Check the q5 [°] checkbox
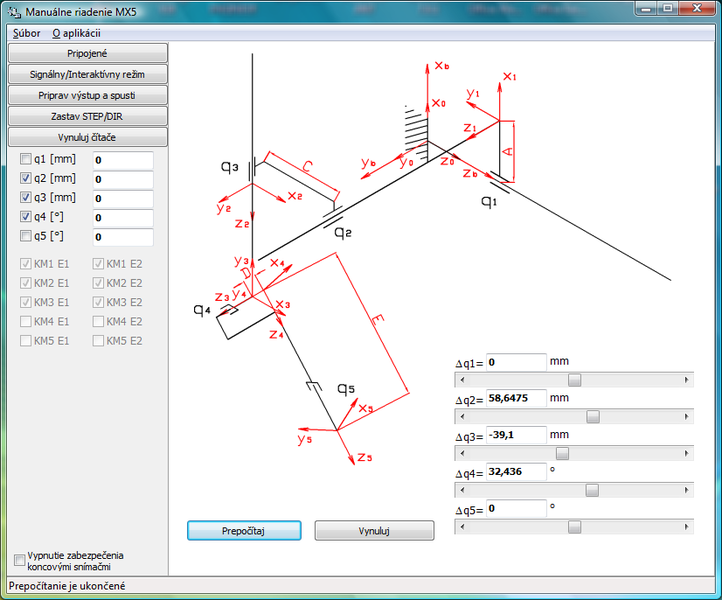The height and width of the screenshot is (600, 722). coord(27,237)
